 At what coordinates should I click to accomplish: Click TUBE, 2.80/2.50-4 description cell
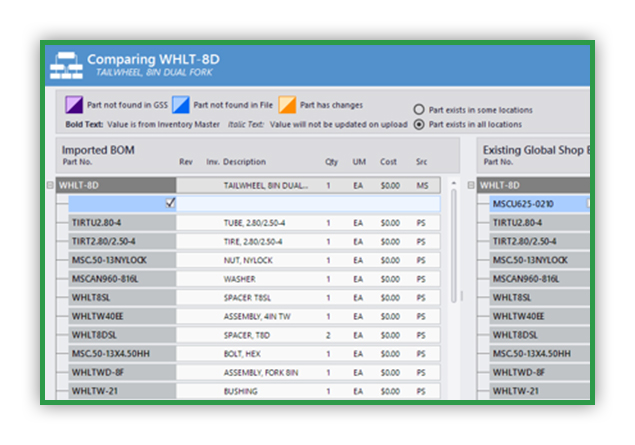tap(254, 223)
